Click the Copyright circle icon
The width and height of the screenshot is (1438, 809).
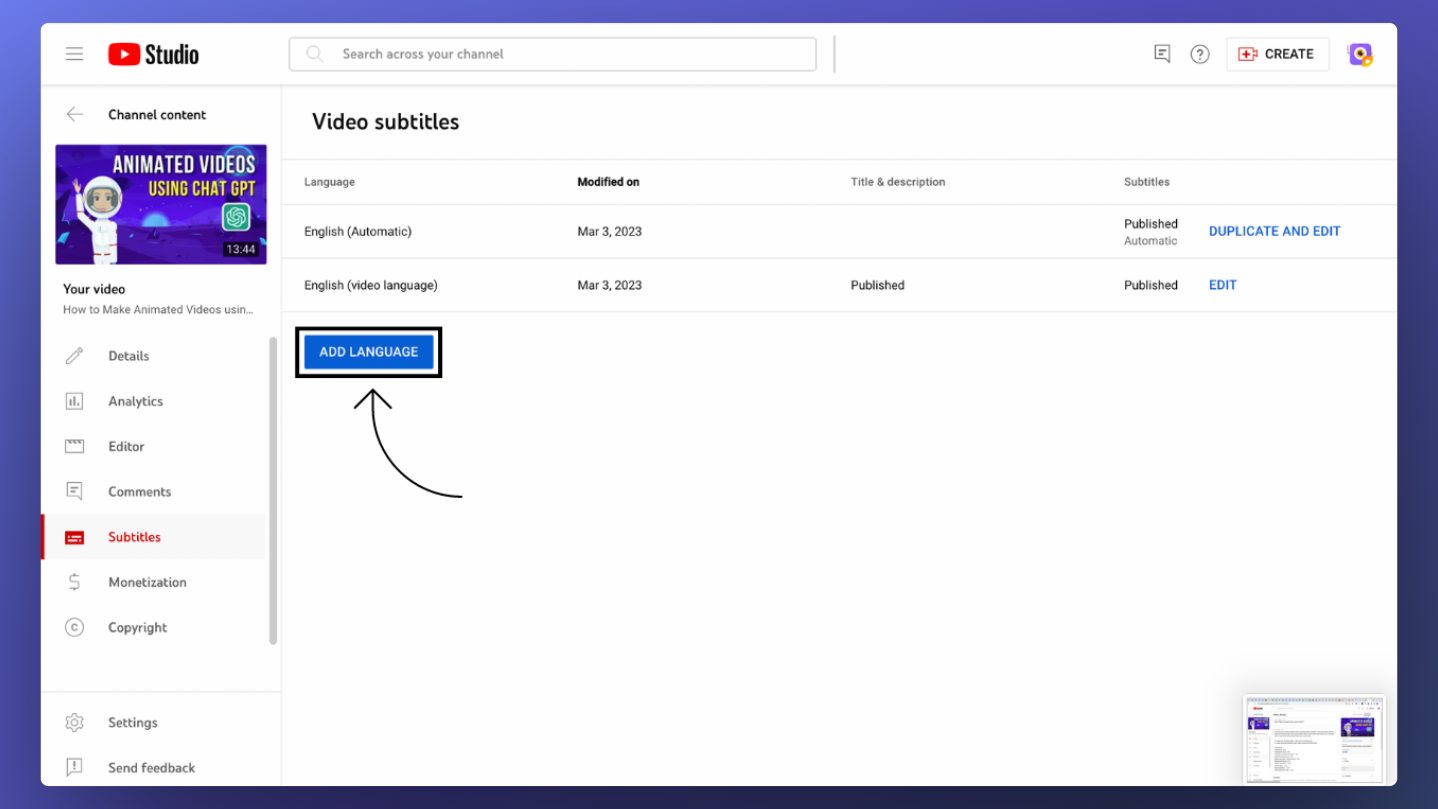pos(74,627)
